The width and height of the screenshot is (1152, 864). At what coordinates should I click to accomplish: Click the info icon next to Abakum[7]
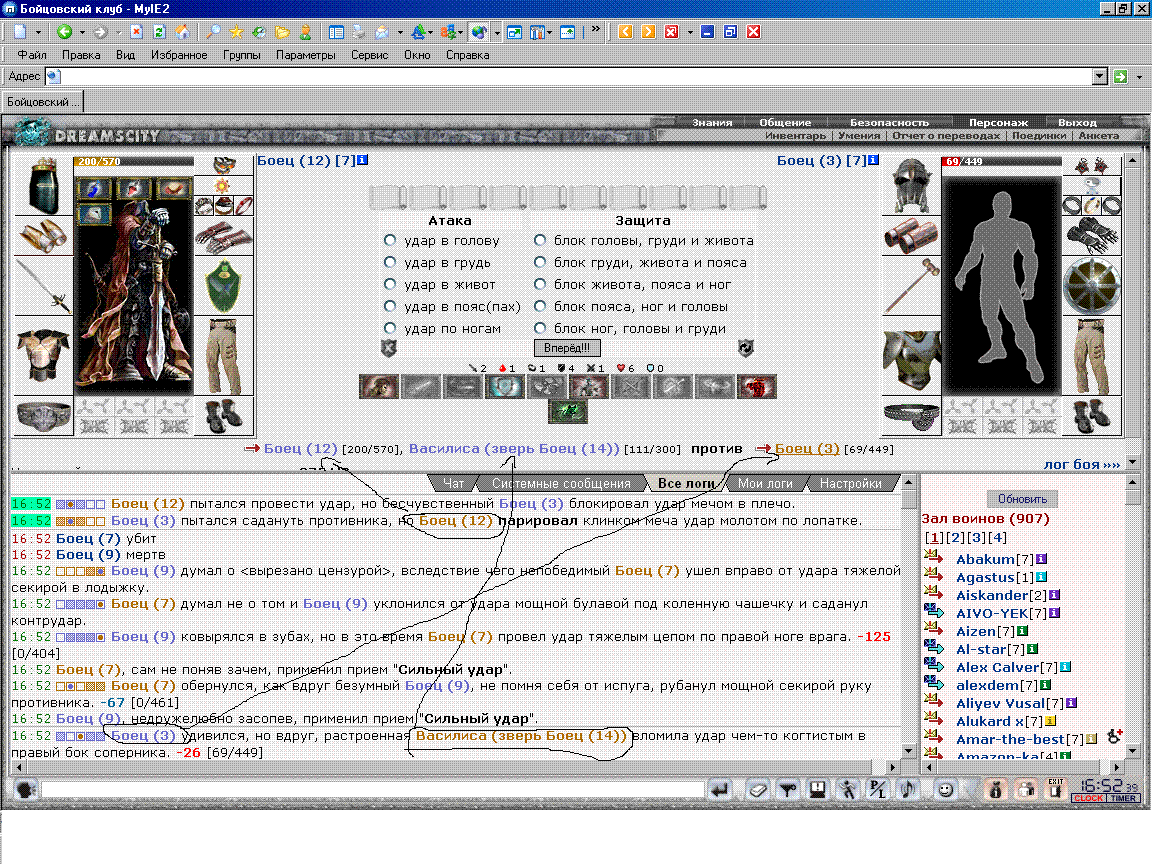tap(1041, 559)
